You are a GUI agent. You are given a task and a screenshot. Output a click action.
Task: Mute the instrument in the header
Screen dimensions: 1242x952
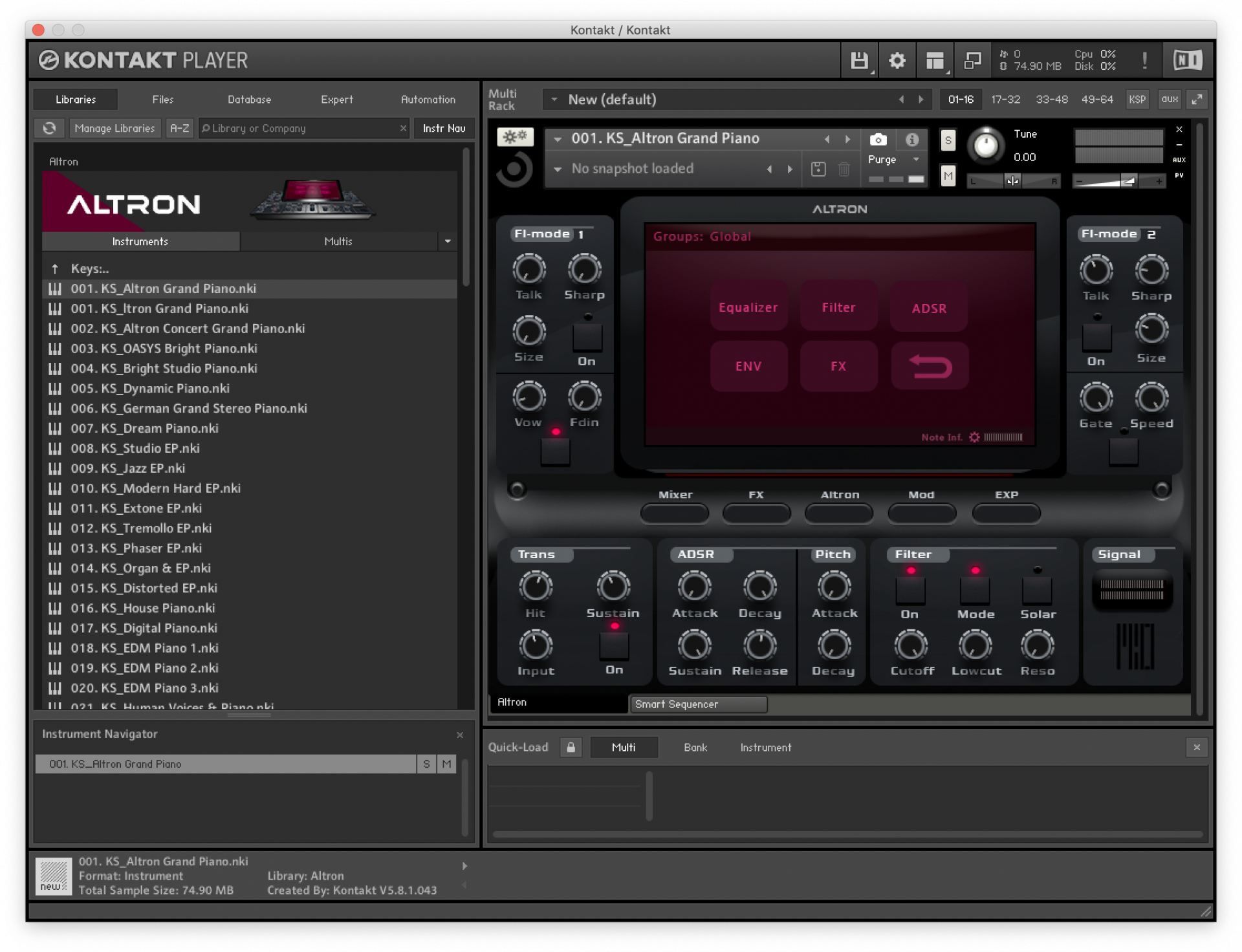(948, 176)
